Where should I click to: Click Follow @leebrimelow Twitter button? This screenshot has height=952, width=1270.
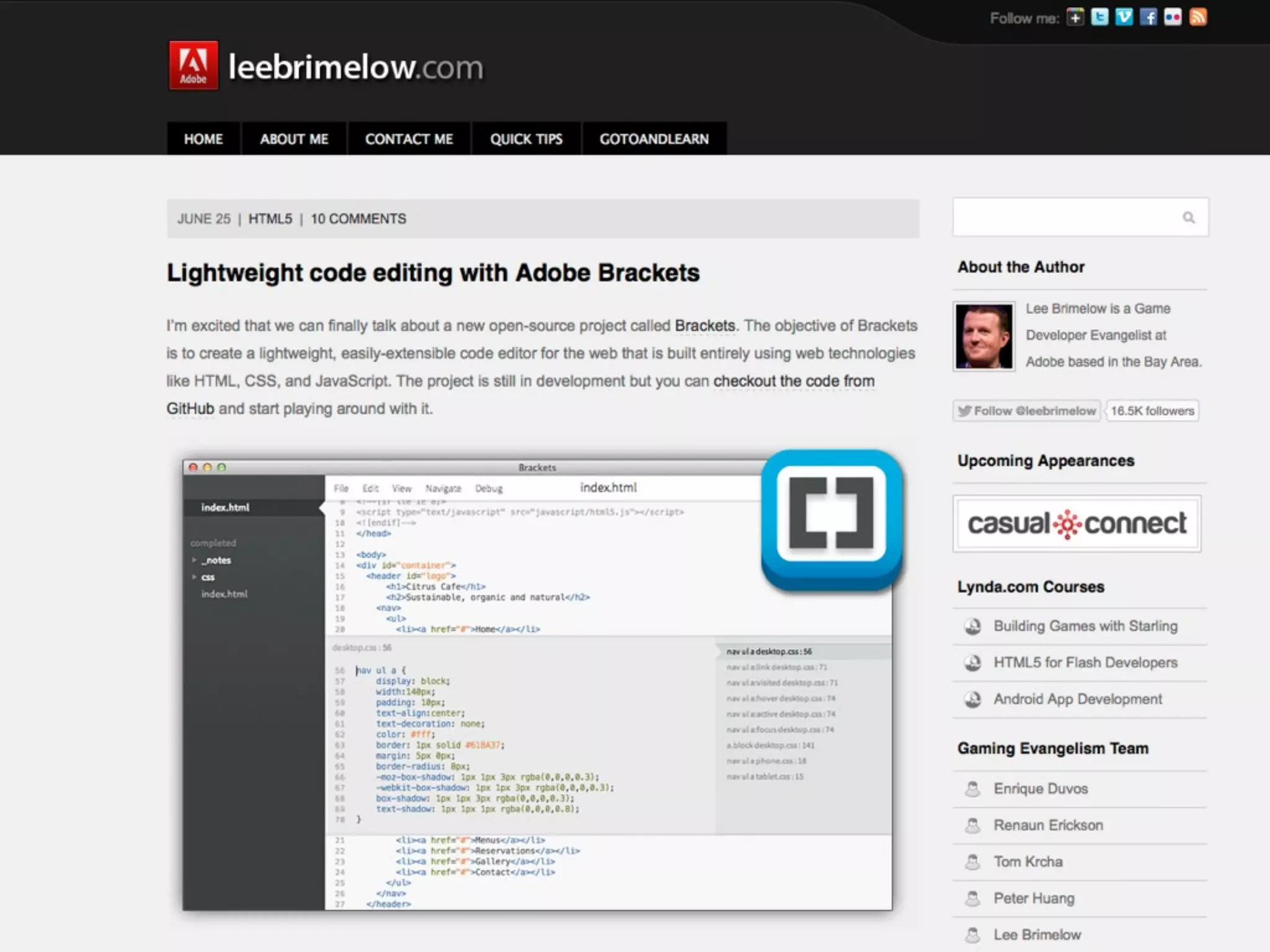(x=1027, y=411)
